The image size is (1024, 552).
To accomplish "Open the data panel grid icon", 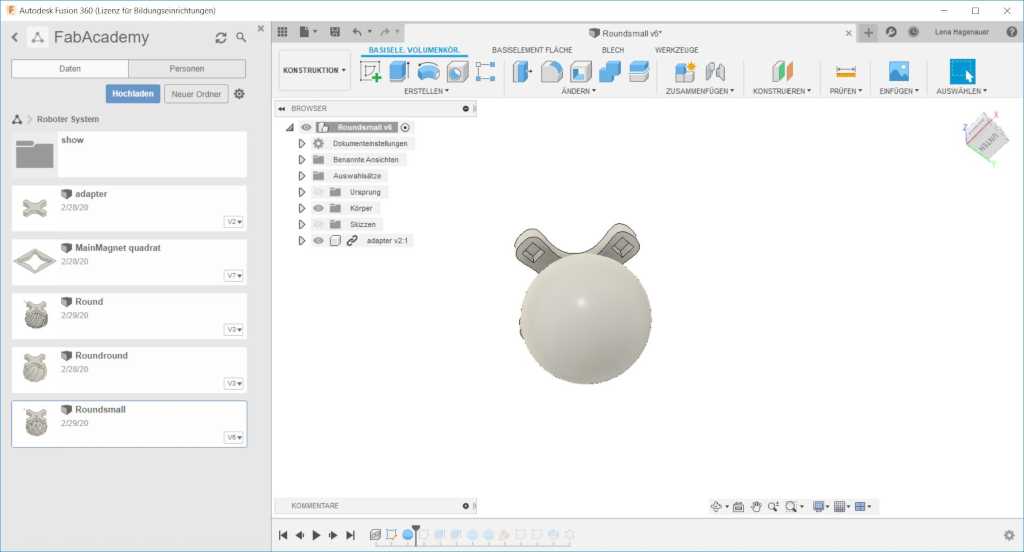I will (282, 32).
